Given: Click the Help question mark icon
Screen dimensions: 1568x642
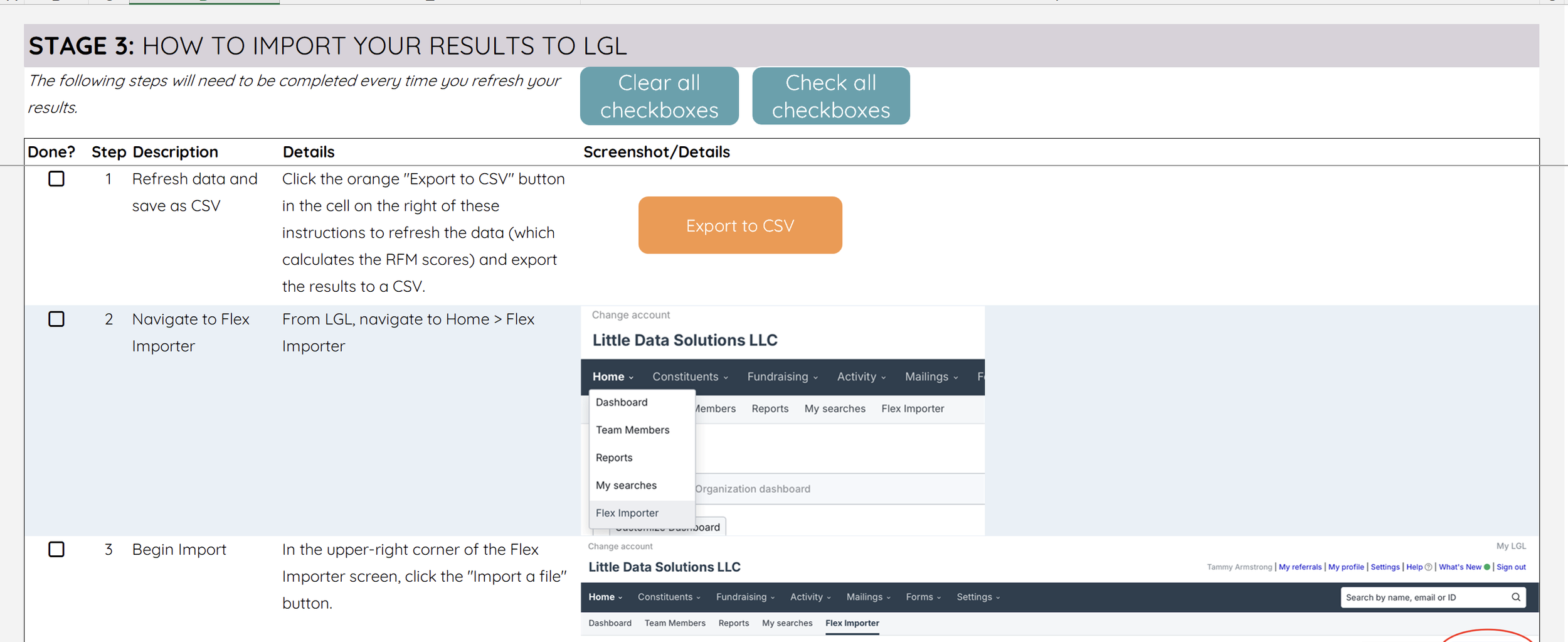Looking at the screenshot, I should 1428,567.
